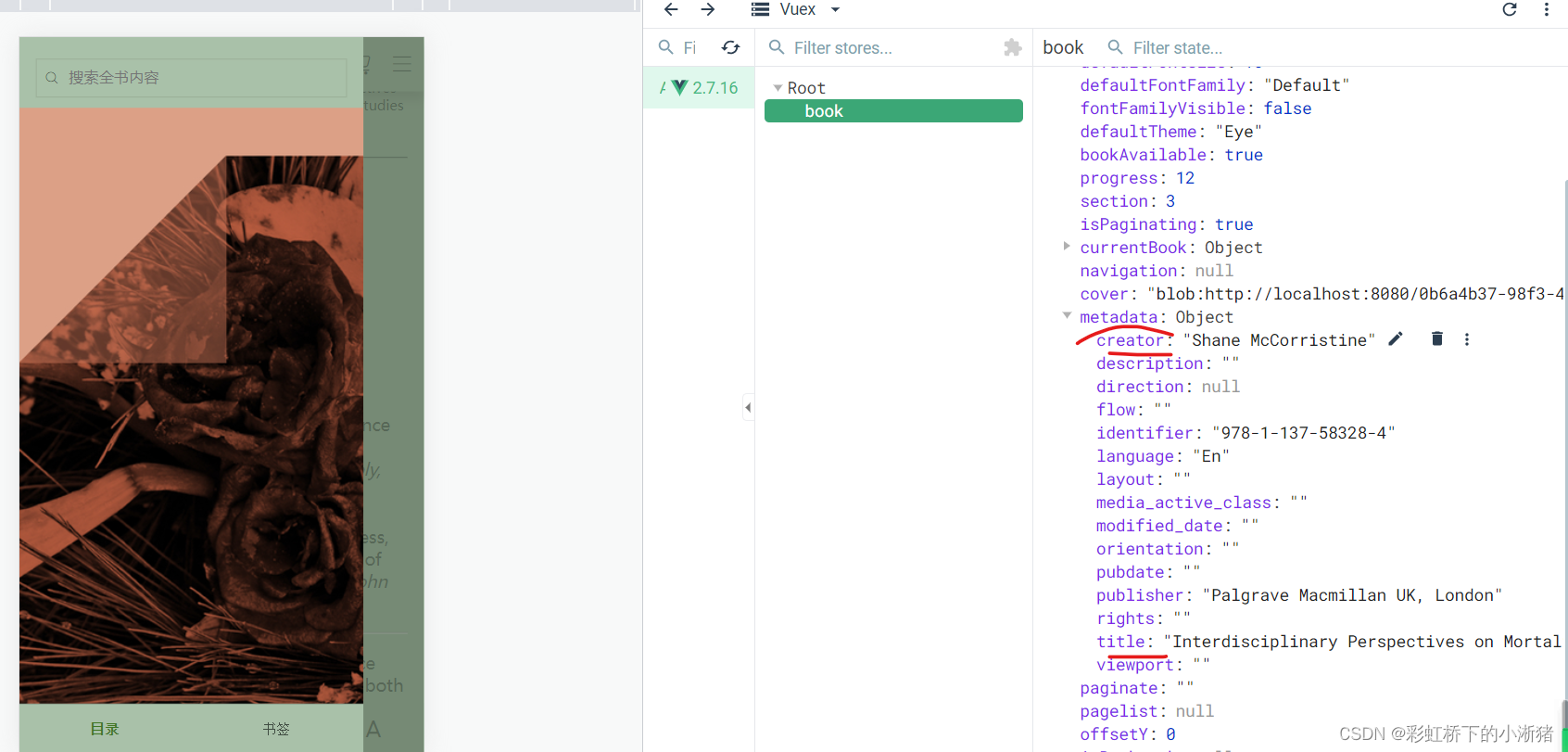Click the offsetY 0 value
The width and height of the screenshot is (1568, 752).
click(1170, 734)
